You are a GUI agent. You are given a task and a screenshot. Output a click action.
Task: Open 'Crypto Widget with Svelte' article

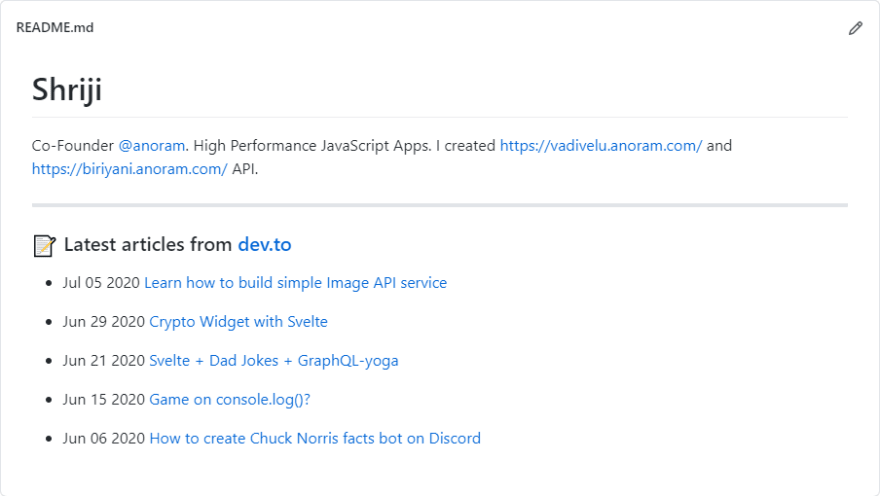[238, 322]
